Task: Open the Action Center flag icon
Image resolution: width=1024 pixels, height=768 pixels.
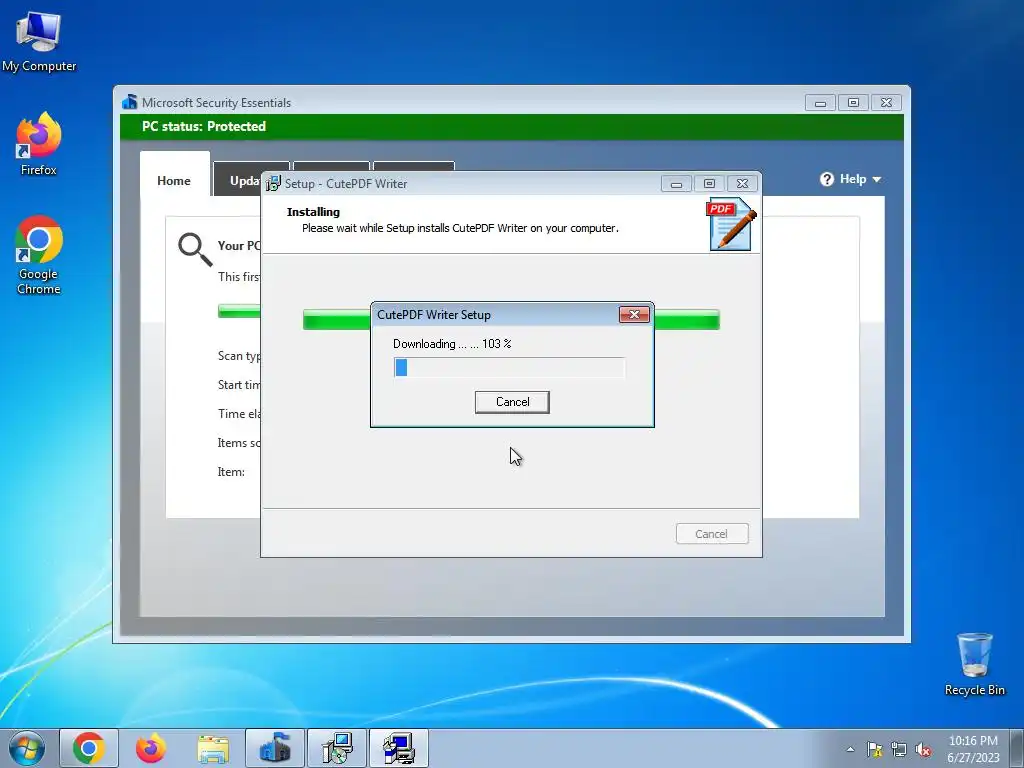Action: coord(874,749)
